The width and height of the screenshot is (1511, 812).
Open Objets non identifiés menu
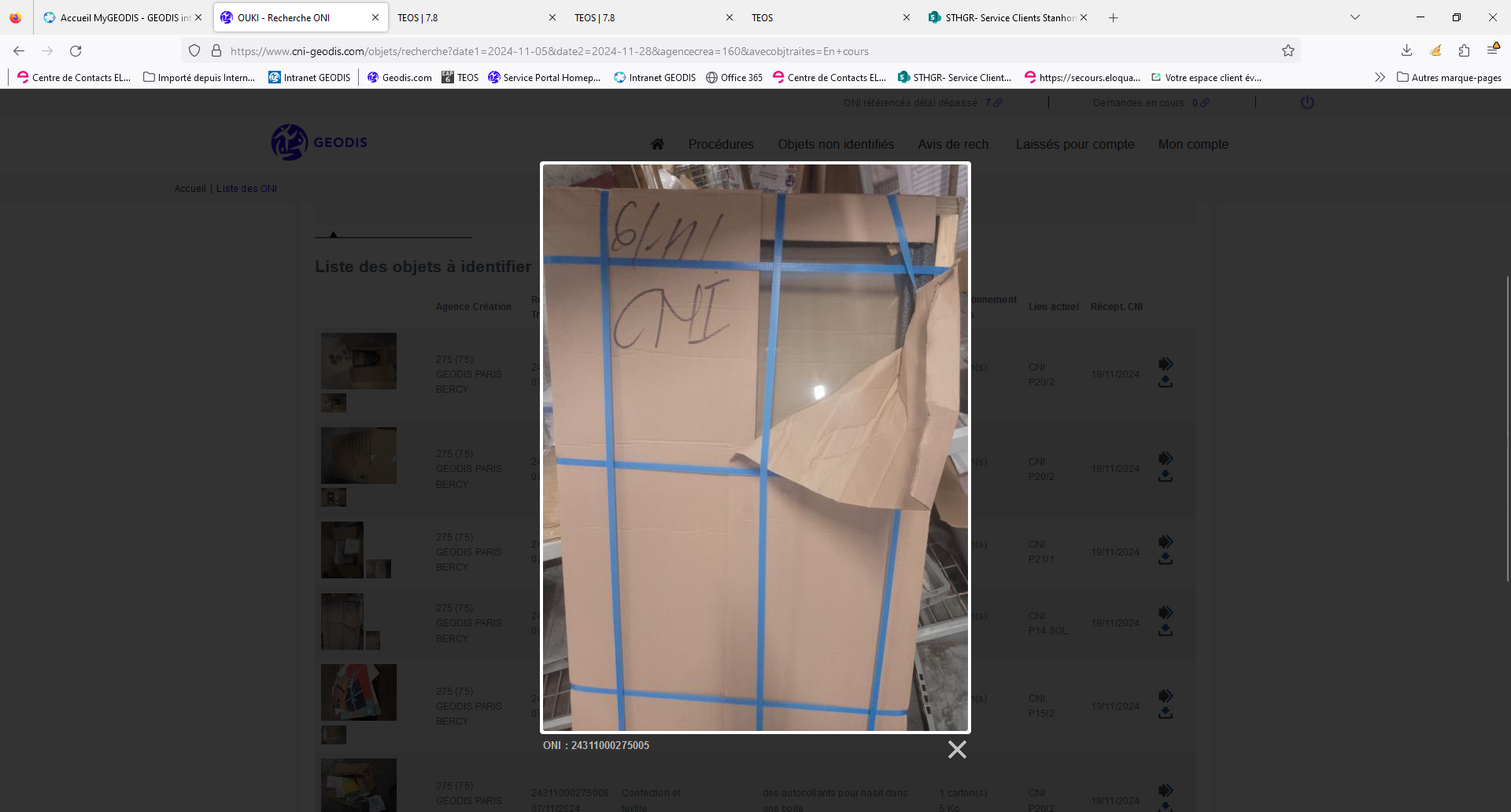836,144
